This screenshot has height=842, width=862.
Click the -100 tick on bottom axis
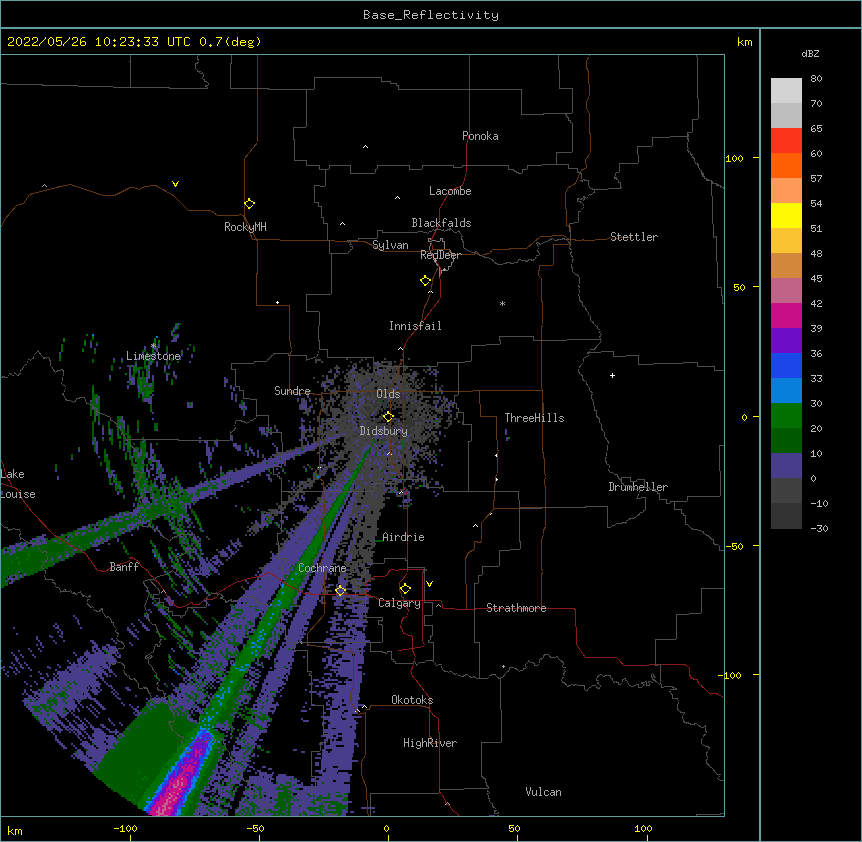coord(125,828)
